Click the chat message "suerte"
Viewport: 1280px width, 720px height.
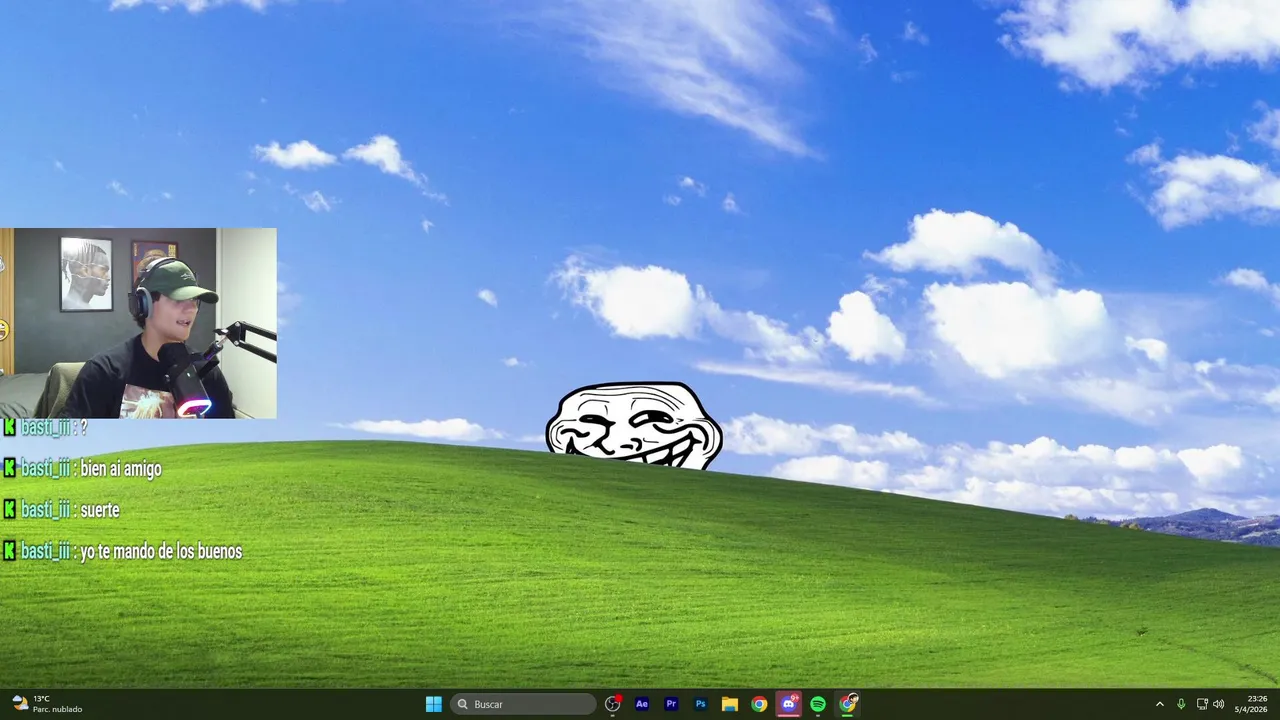pos(99,510)
